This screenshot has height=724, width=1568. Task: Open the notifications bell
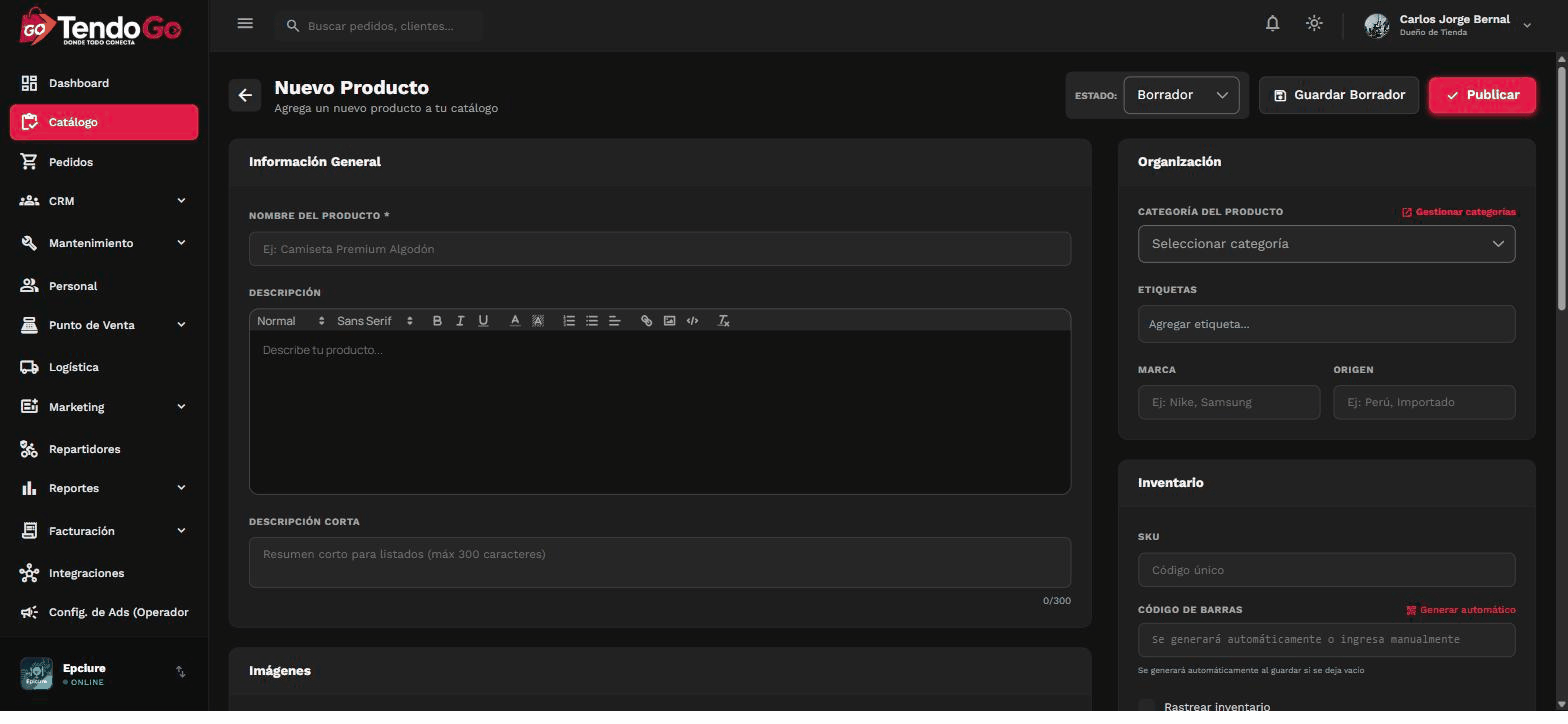coord(1272,24)
